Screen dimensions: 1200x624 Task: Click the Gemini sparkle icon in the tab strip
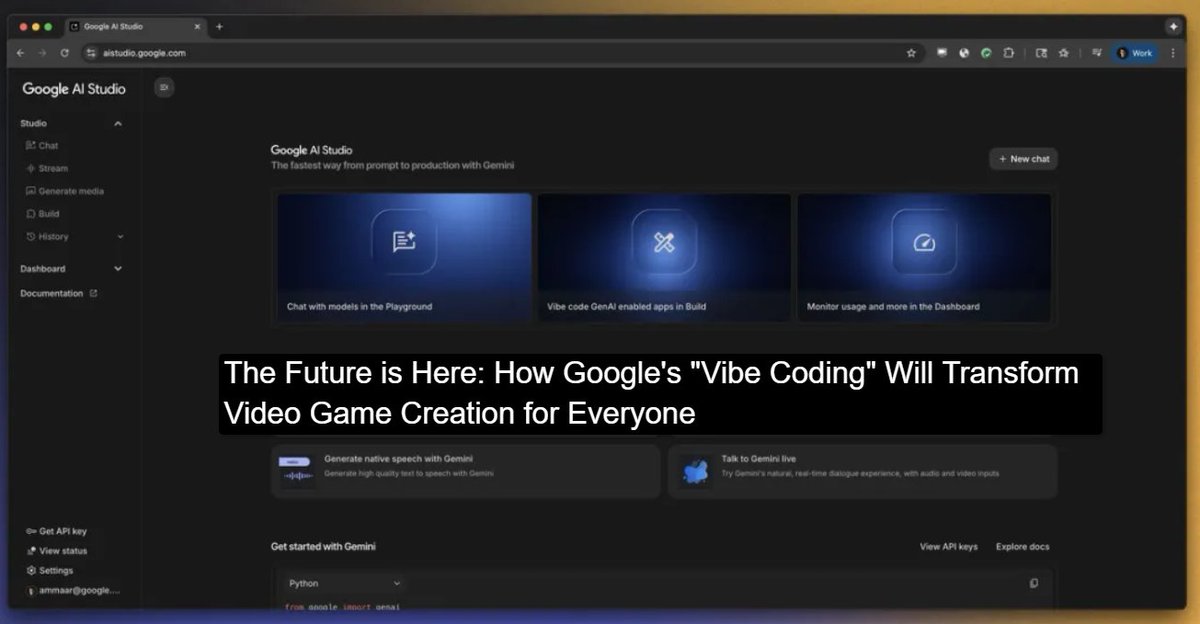pyautogui.click(x=1173, y=26)
